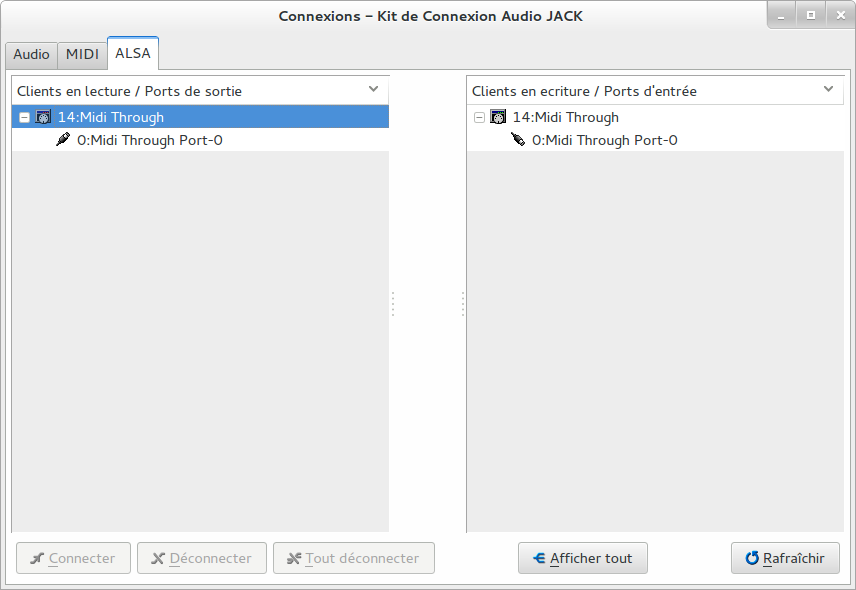Switch to the Audio tab
Screen dimensions: 856x590
coord(31,54)
